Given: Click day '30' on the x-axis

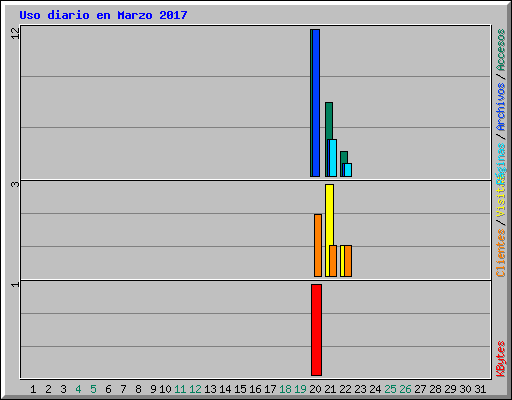Looking at the screenshot, I should pyautogui.click(x=465, y=389).
